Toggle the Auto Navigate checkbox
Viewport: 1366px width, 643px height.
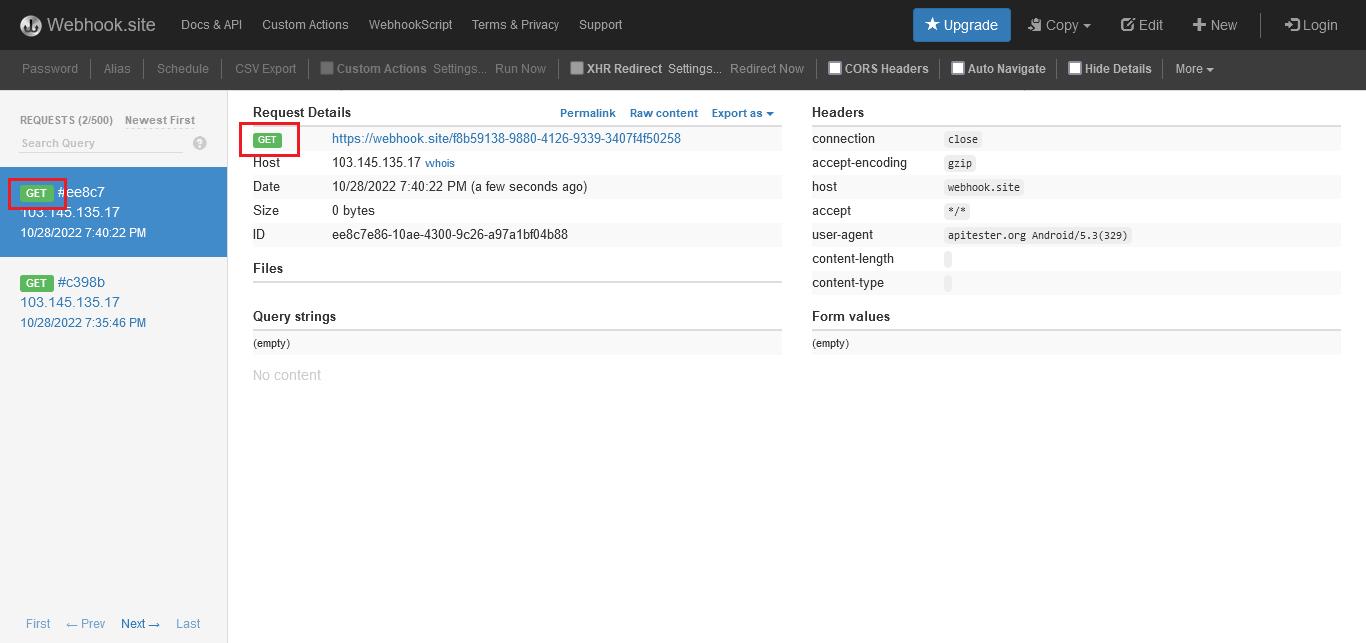click(958, 68)
